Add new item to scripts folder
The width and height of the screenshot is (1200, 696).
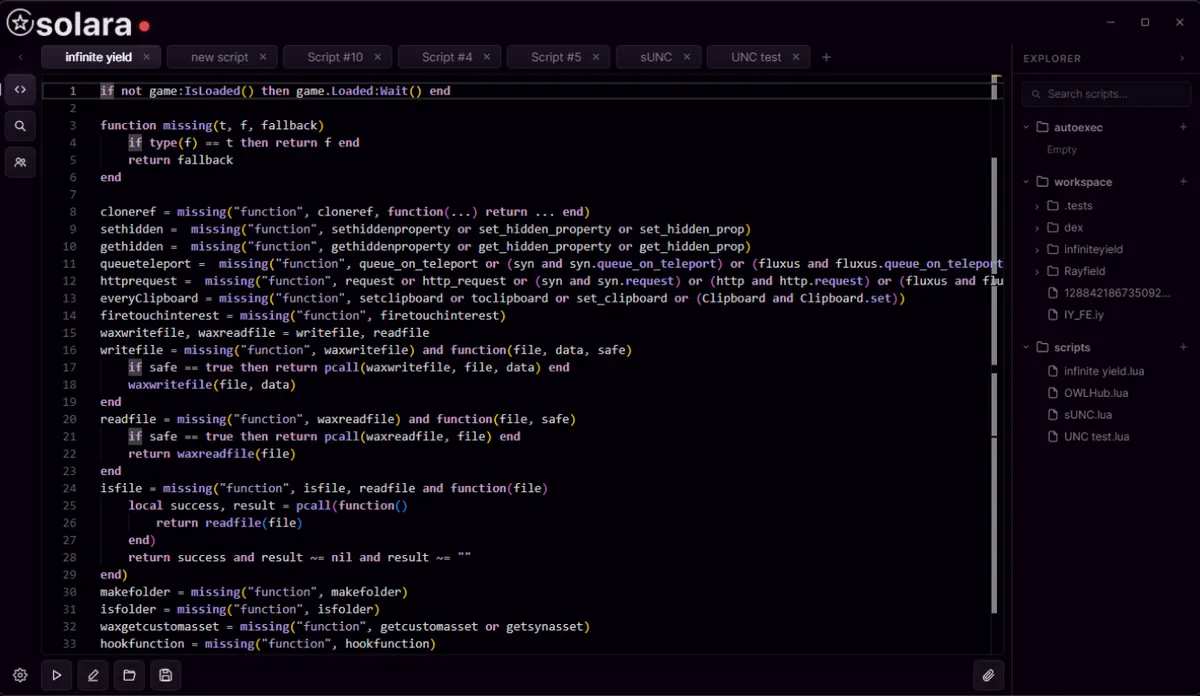(1183, 347)
